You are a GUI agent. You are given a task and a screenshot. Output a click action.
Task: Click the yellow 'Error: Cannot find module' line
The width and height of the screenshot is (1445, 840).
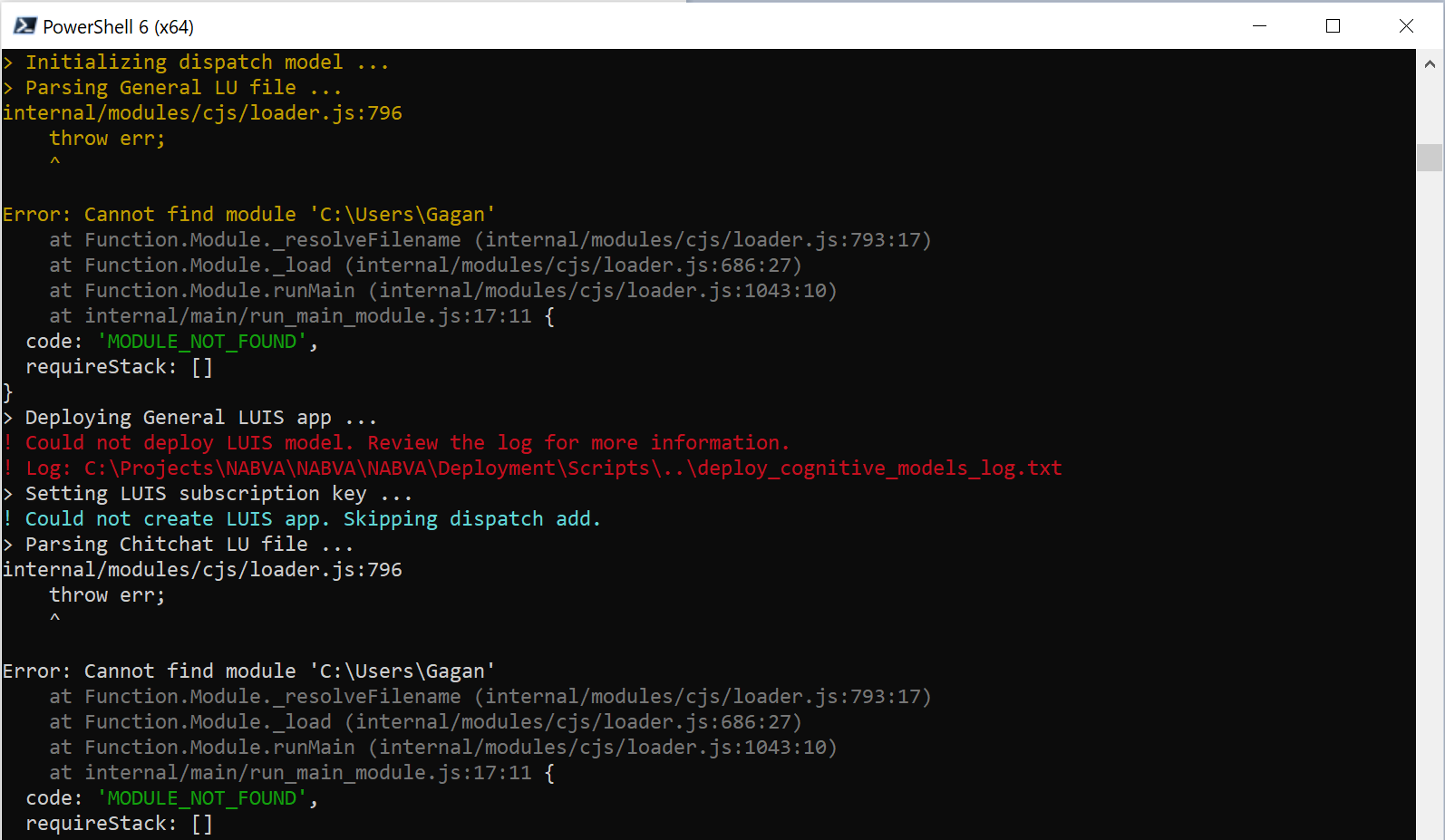pyautogui.click(x=248, y=215)
